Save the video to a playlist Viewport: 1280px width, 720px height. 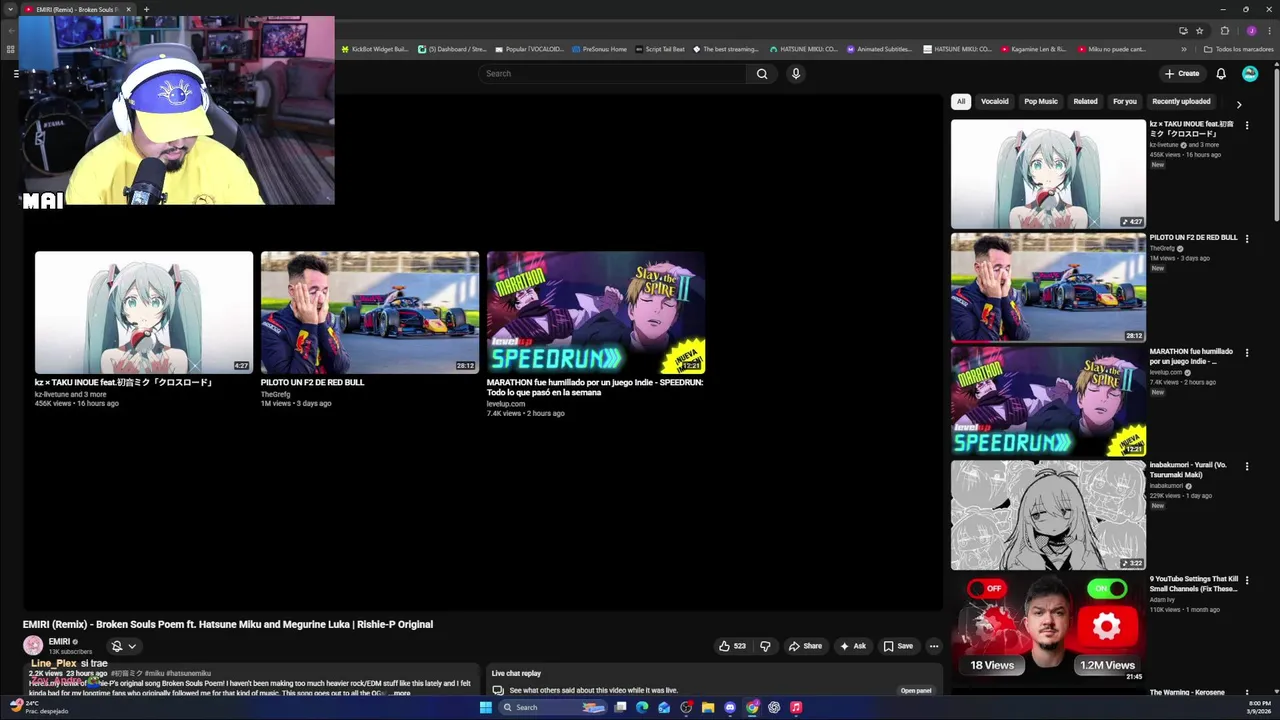[x=898, y=646]
